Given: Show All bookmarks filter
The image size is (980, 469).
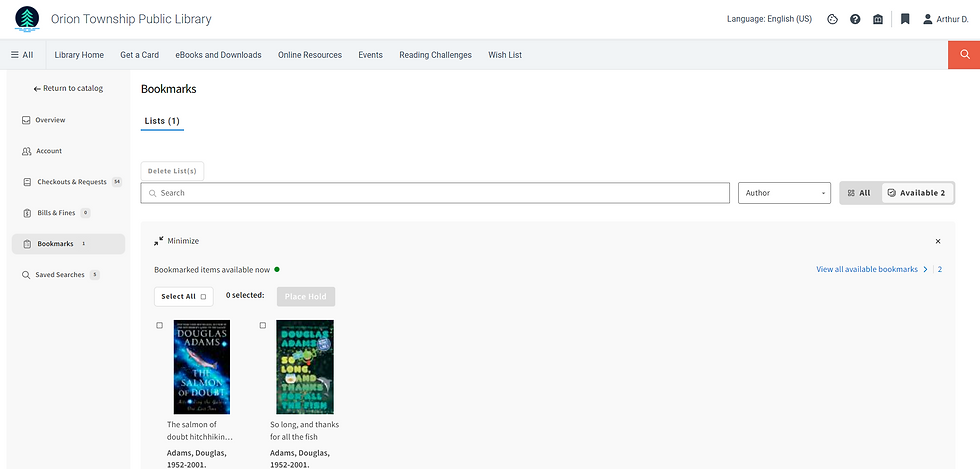Looking at the screenshot, I should (x=860, y=193).
